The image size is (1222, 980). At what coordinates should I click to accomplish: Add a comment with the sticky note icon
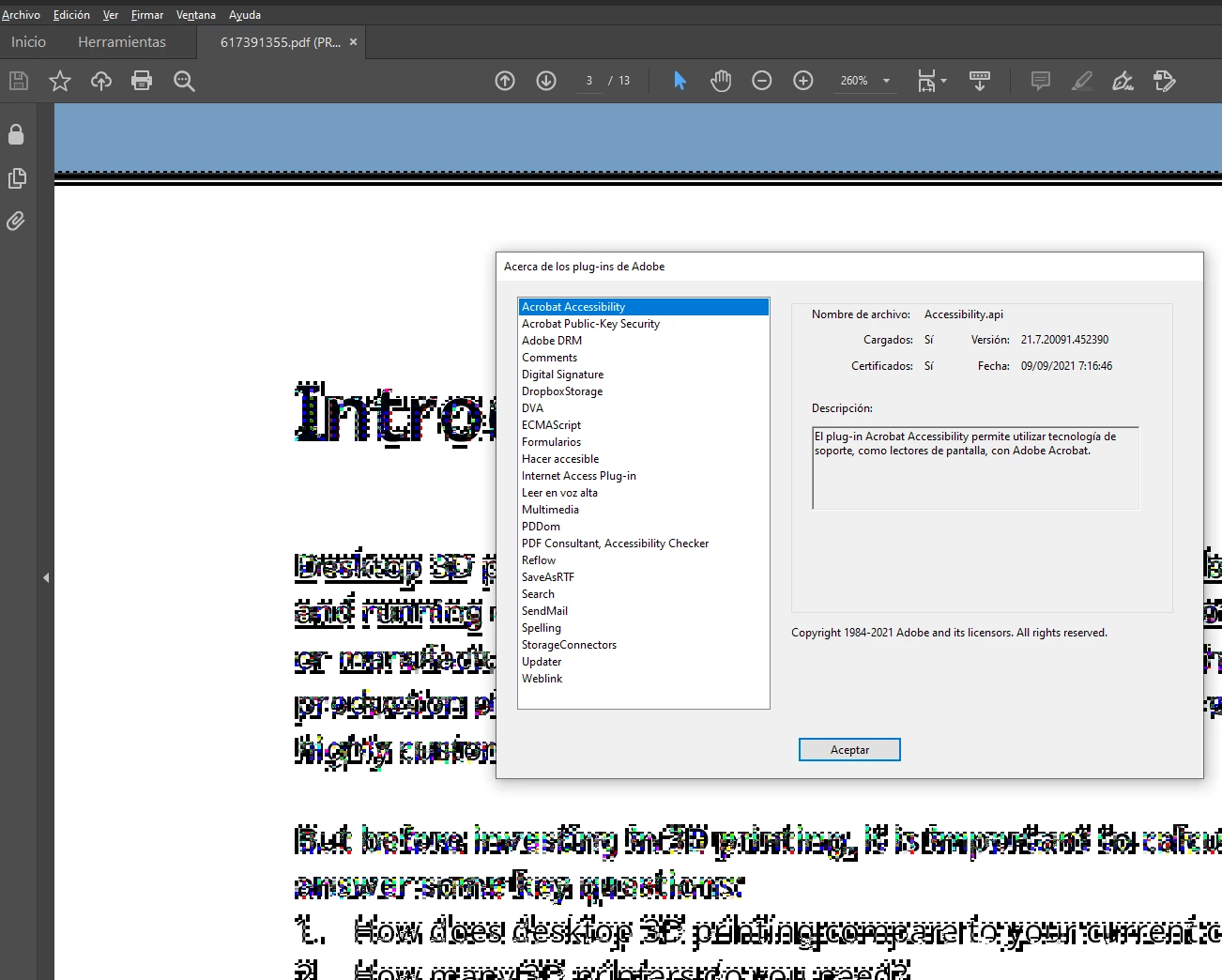pyautogui.click(x=1041, y=81)
